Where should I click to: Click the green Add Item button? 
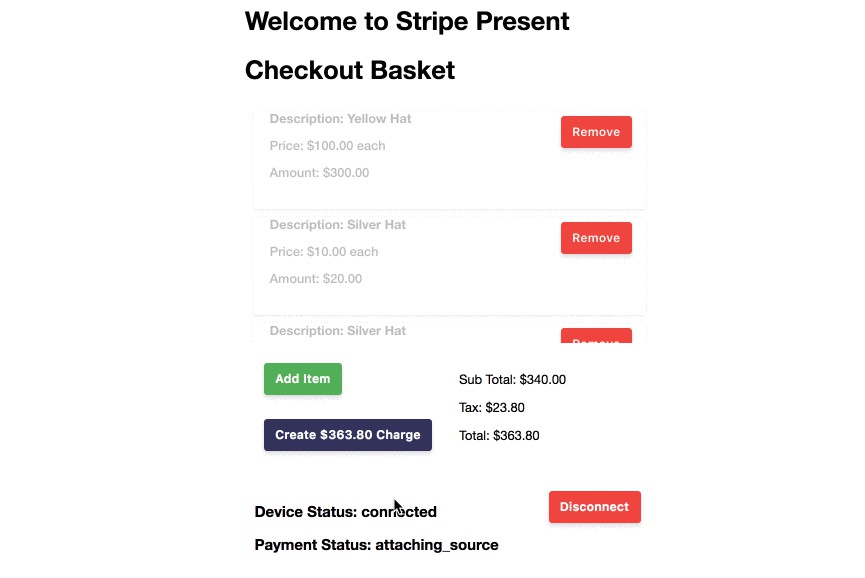tap(303, 379)
